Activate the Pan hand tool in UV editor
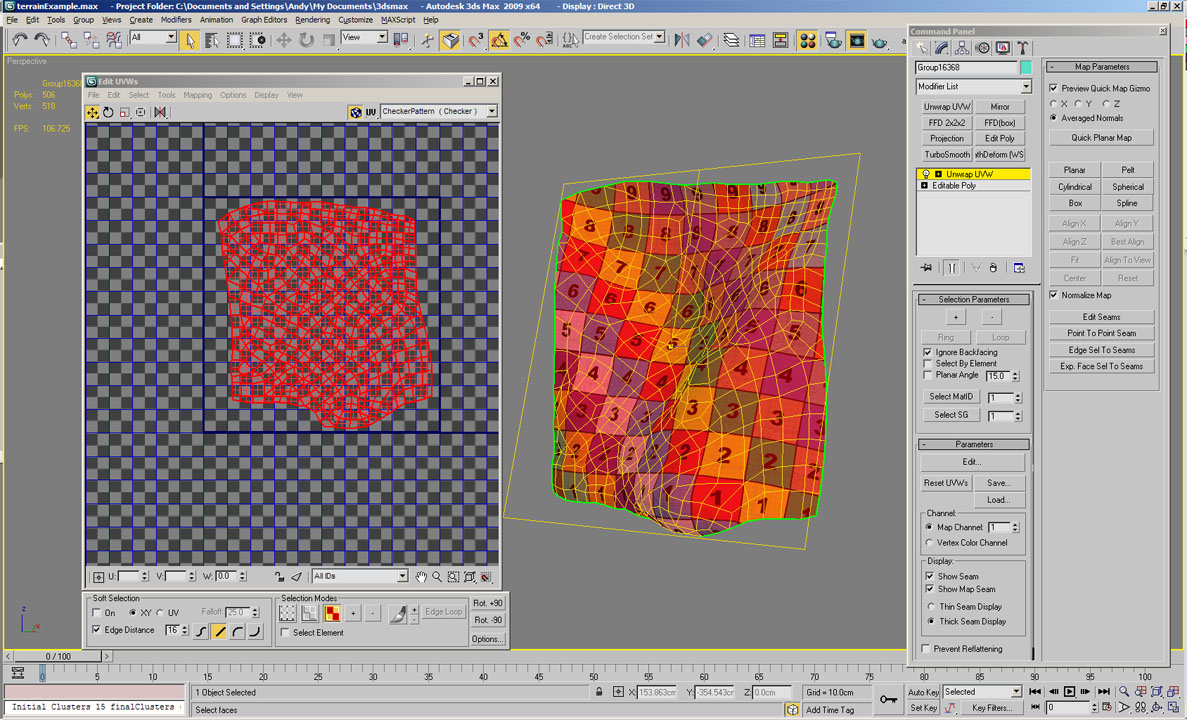Viewport: 1187px width, 720px height. (x=421, y=577)
